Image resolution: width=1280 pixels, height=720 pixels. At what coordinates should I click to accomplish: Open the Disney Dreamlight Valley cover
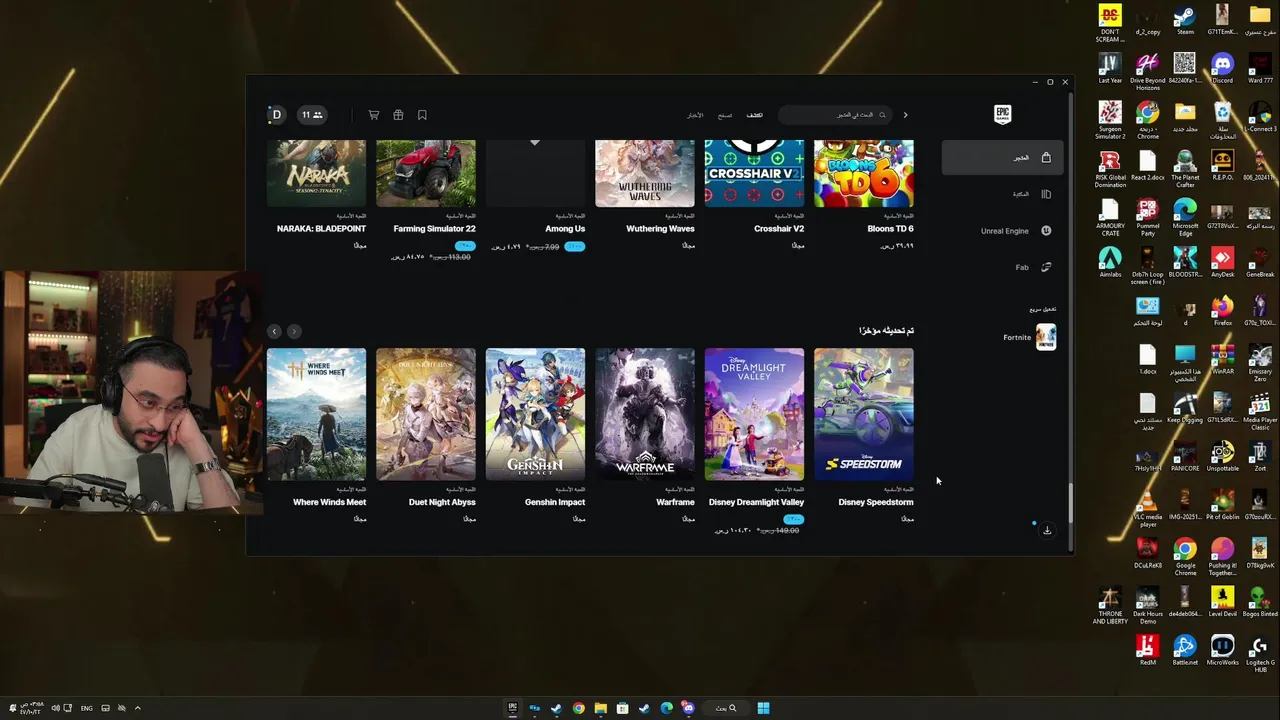pyautogui.click(x=754, y=414)
